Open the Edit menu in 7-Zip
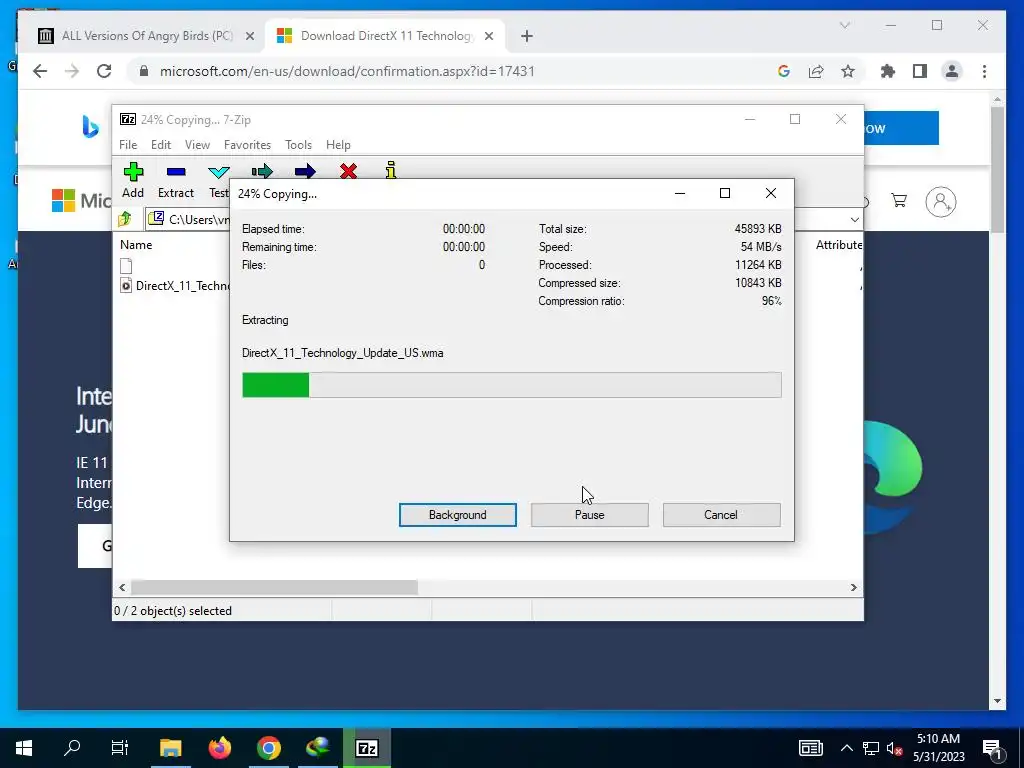 pos(161,145)
